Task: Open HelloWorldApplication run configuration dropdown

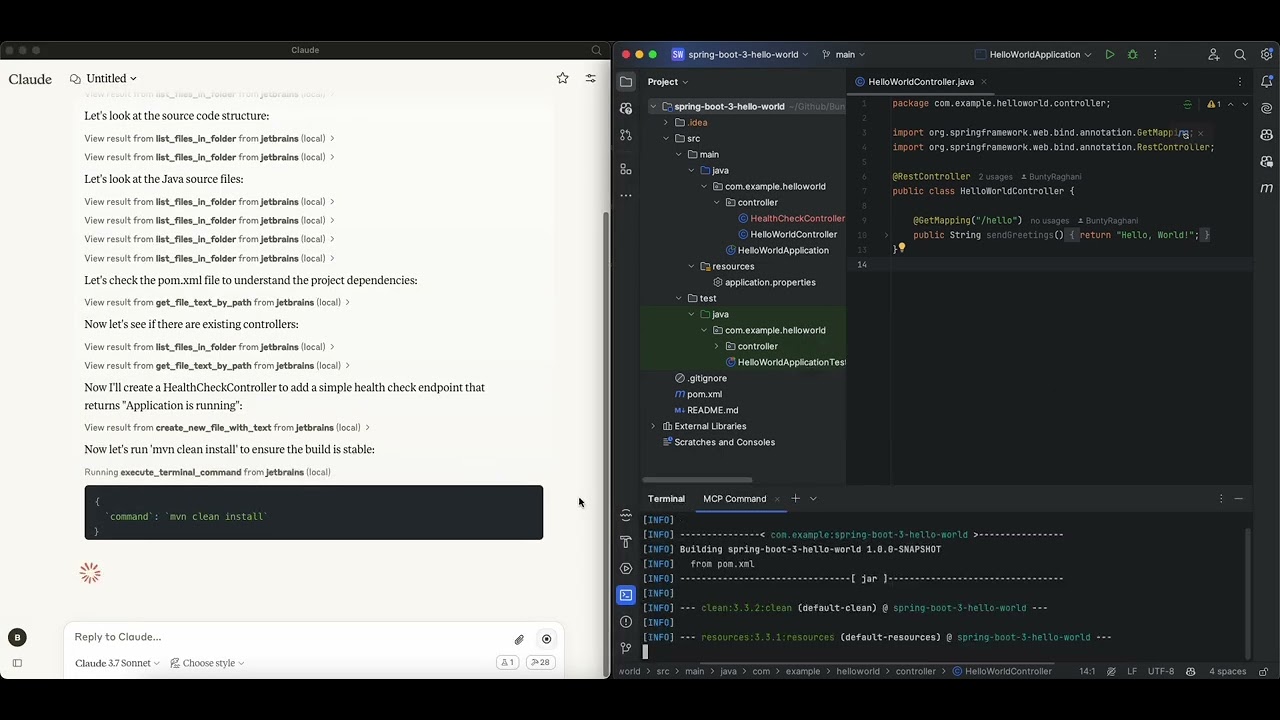Action: [x=1033, y=55]
